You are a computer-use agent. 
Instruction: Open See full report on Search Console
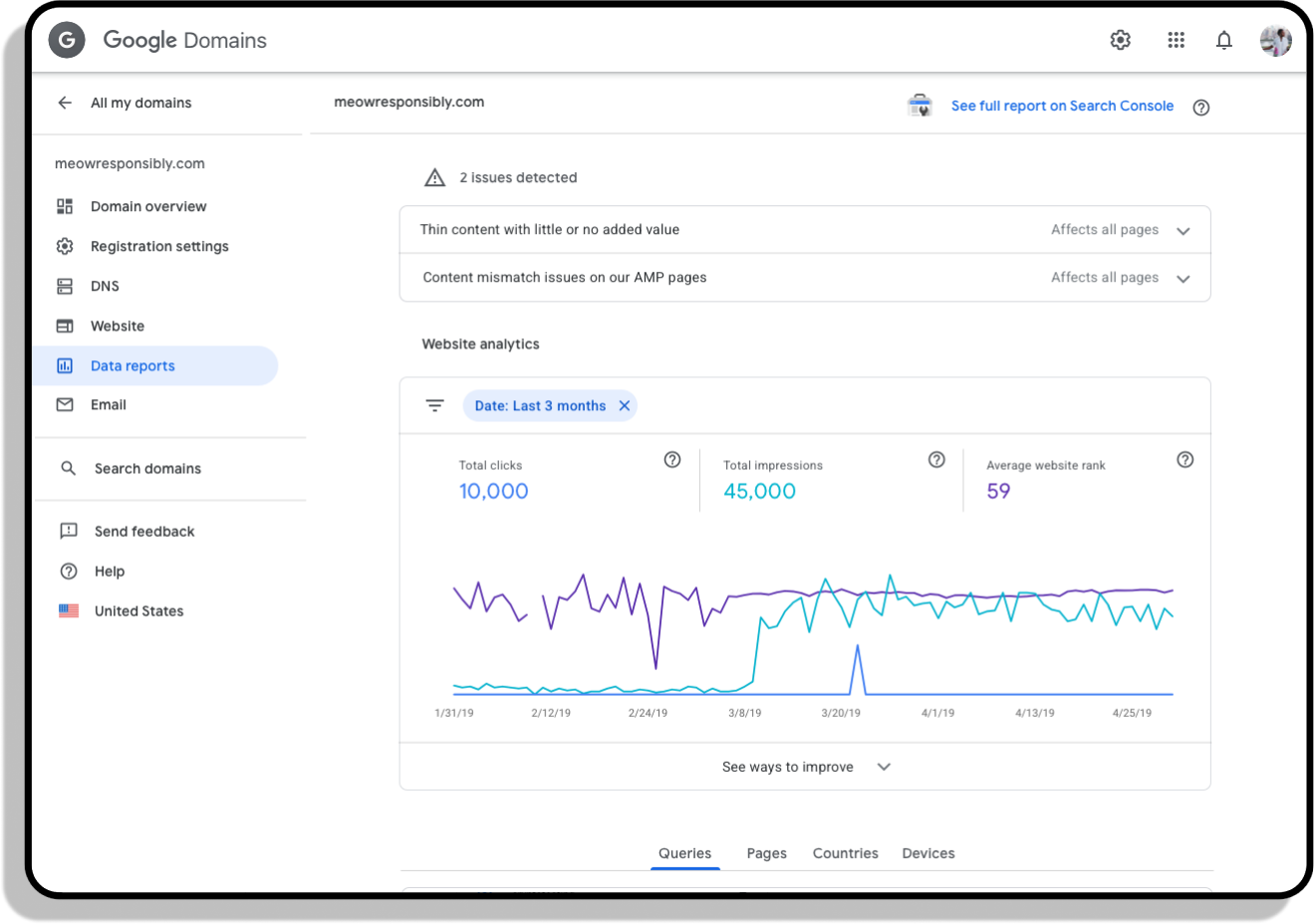pos(1062,106)
